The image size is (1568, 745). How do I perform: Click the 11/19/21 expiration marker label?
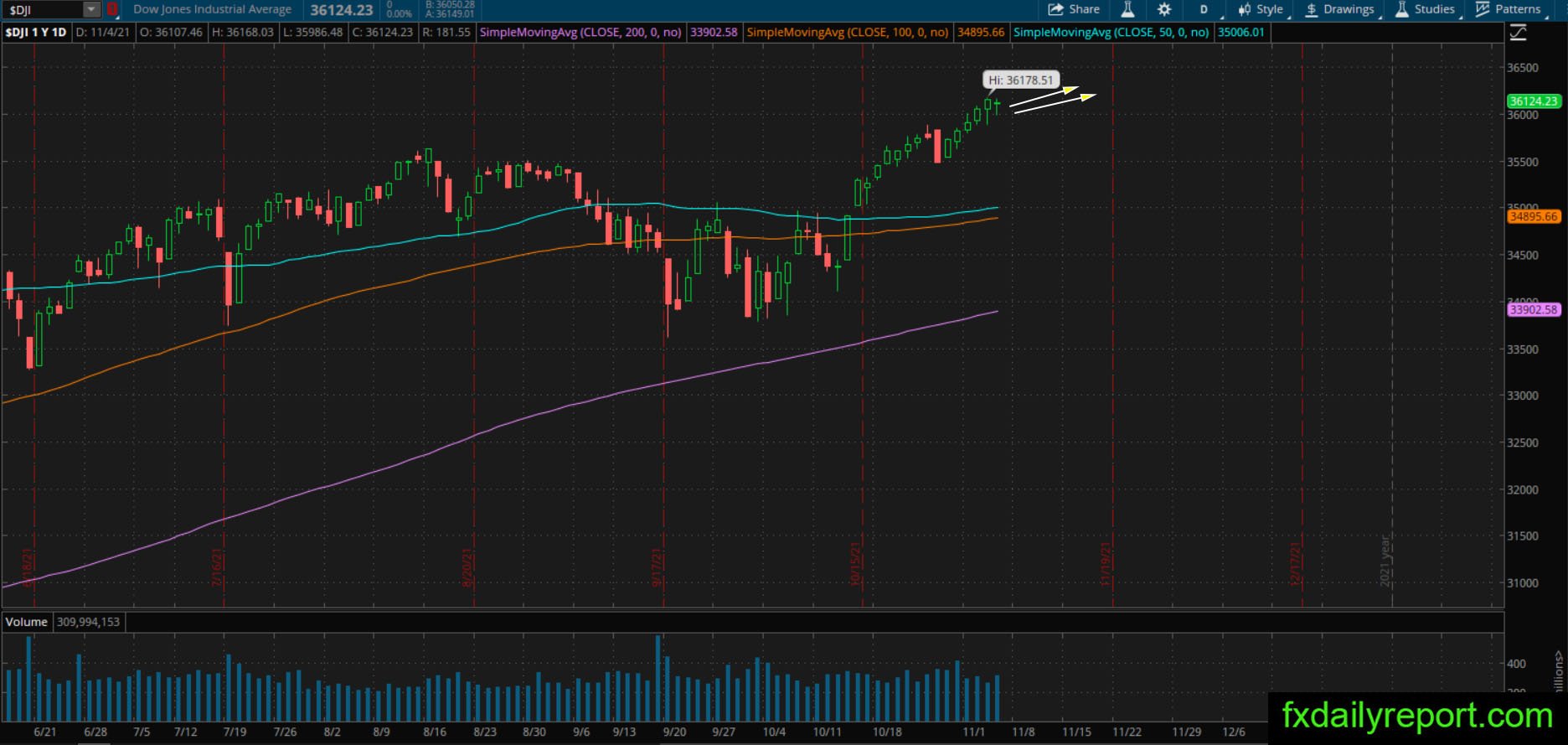[x=1106, y=565]
